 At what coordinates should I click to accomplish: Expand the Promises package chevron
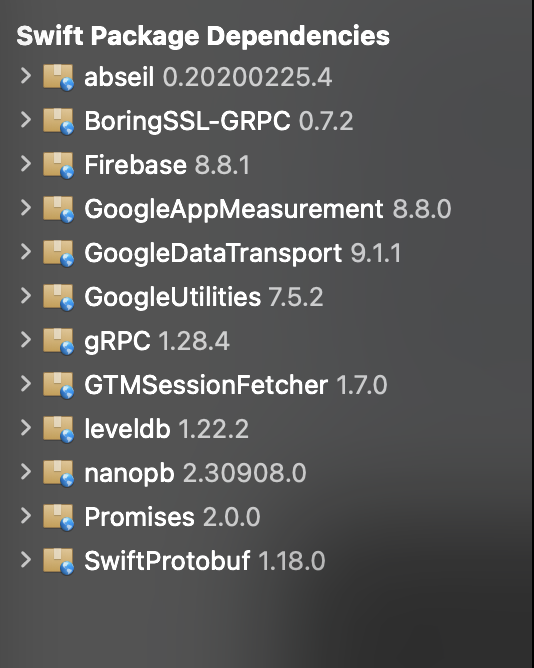(x=26, y=515)
